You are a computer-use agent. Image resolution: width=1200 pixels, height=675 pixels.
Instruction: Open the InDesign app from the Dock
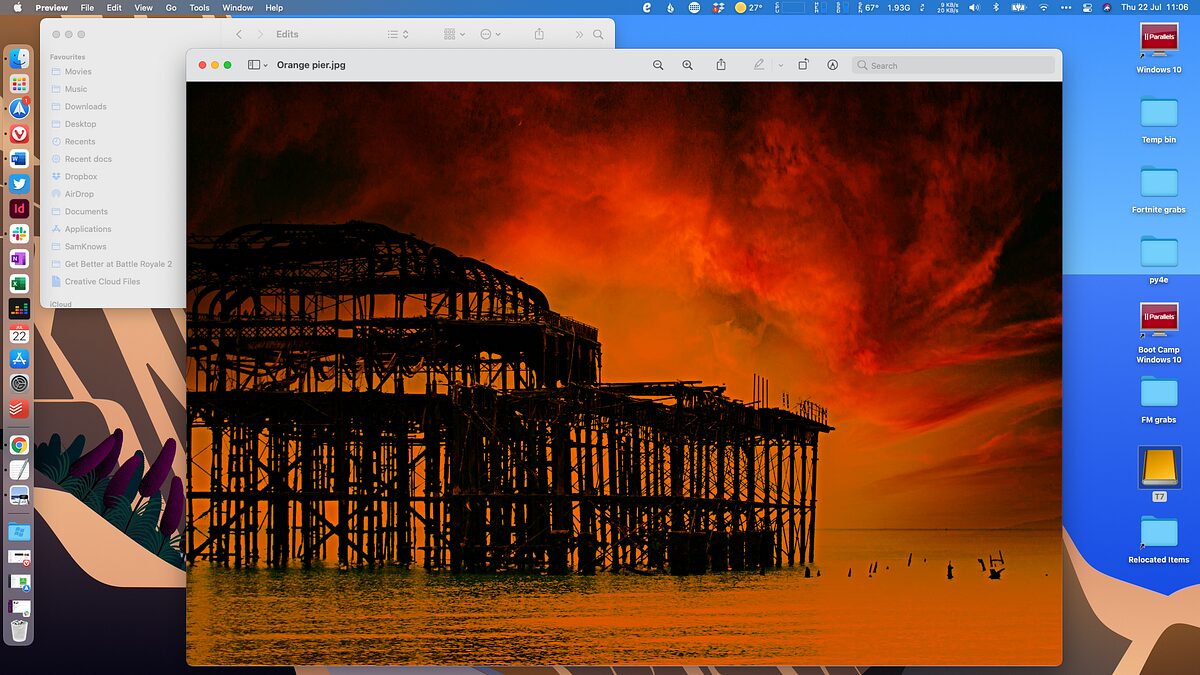click(19, 209)
